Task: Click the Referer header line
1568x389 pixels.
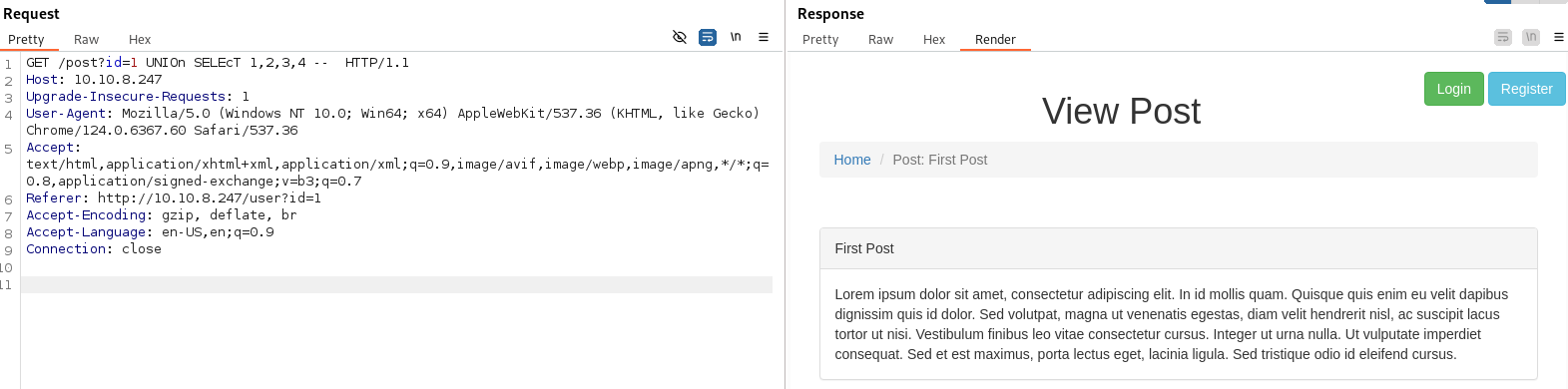Action: (x=174, y=197)
